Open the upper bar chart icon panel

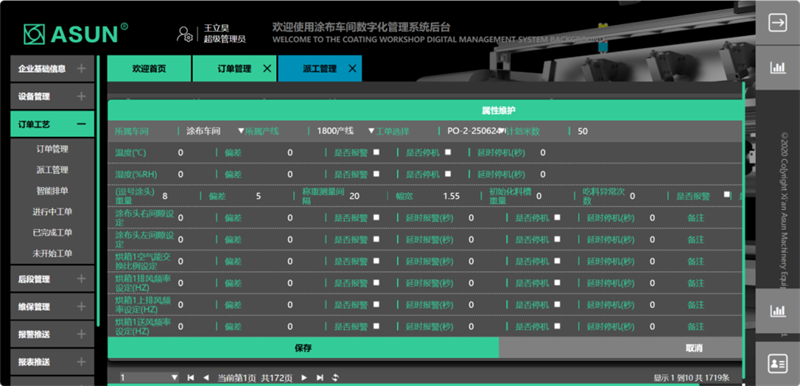[x=778, y=67]
